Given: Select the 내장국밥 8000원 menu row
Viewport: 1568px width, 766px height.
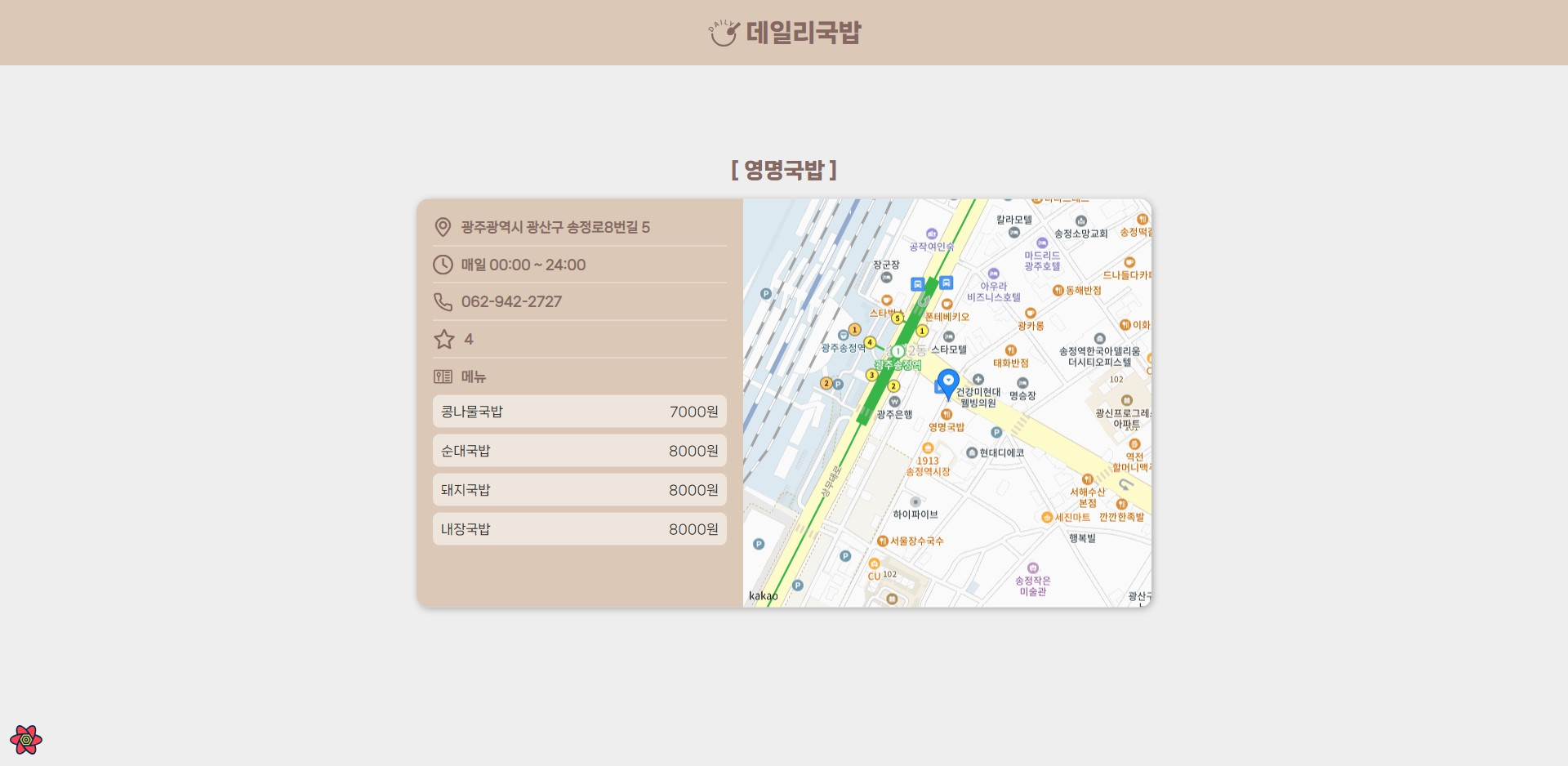Looking at the screenshot, I should [x=580, y=529].
